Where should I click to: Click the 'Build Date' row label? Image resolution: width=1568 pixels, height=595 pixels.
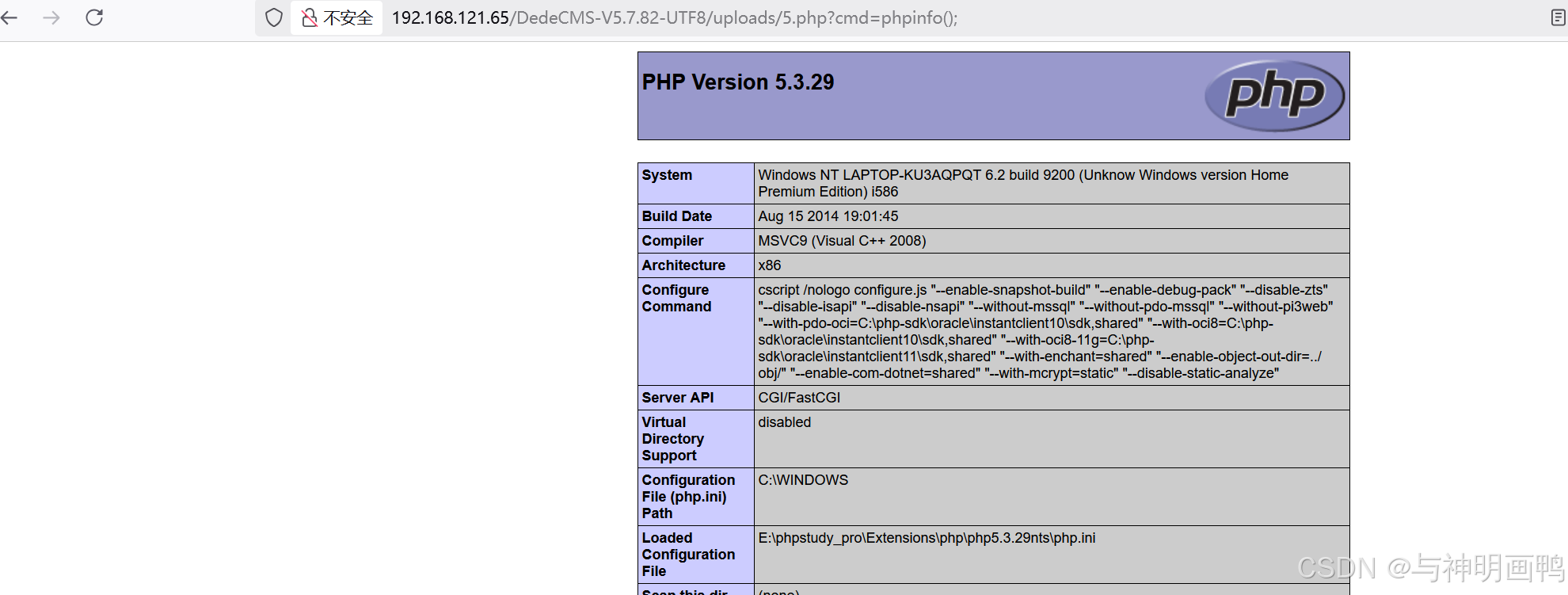(677, 216)
